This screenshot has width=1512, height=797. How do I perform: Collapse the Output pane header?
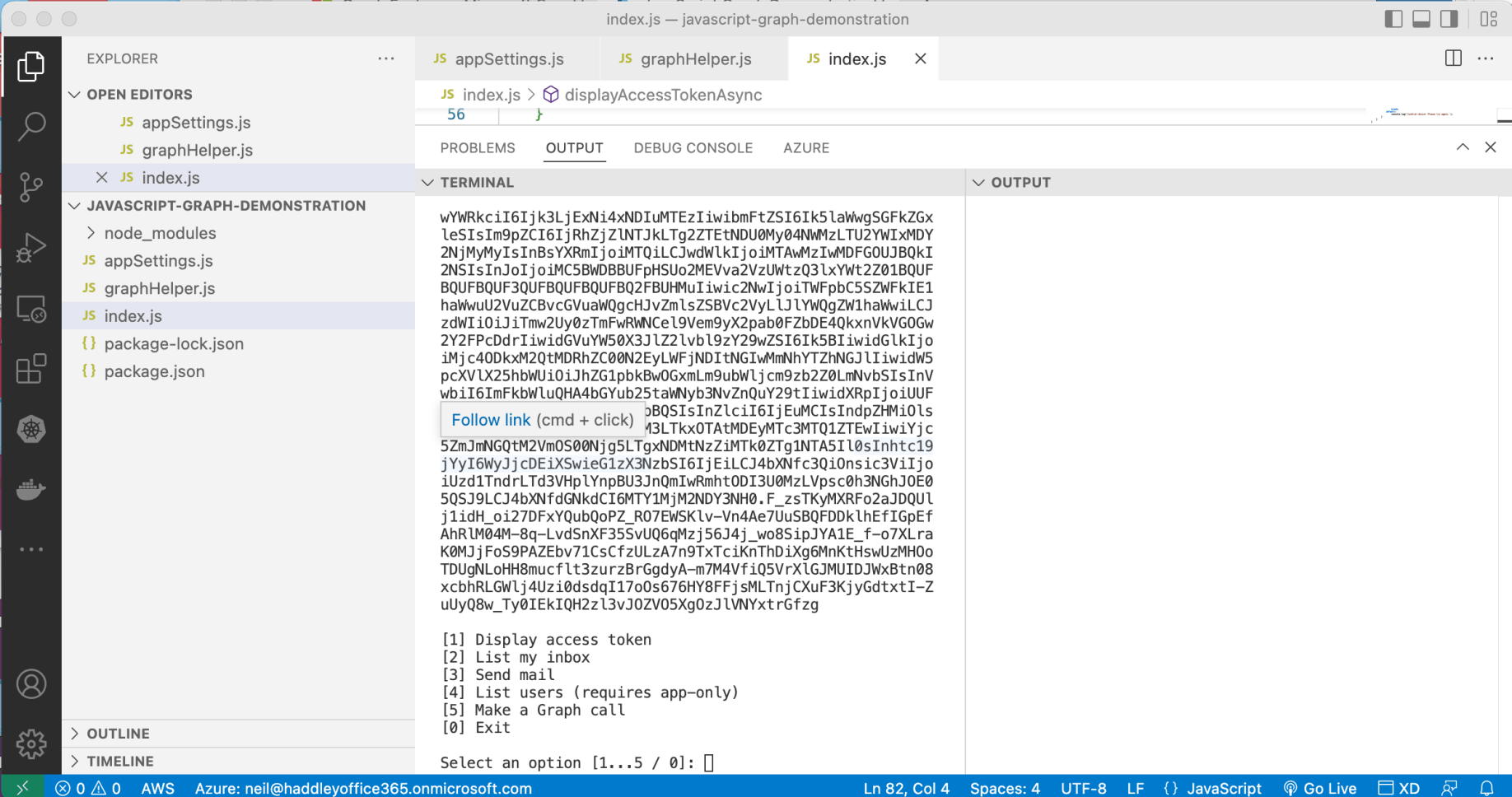click(978, 183)
